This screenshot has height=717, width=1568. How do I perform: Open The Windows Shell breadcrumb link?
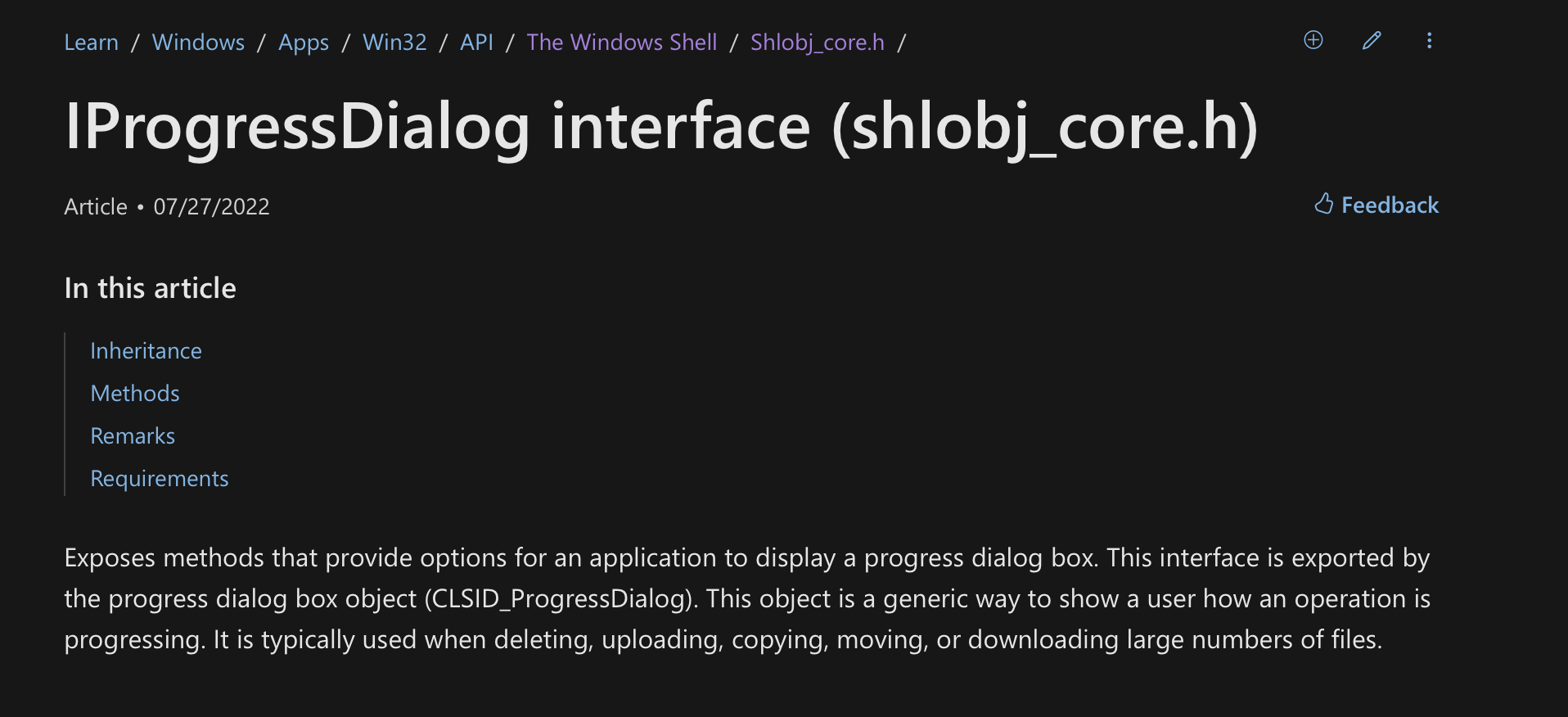tap(622, 42)
